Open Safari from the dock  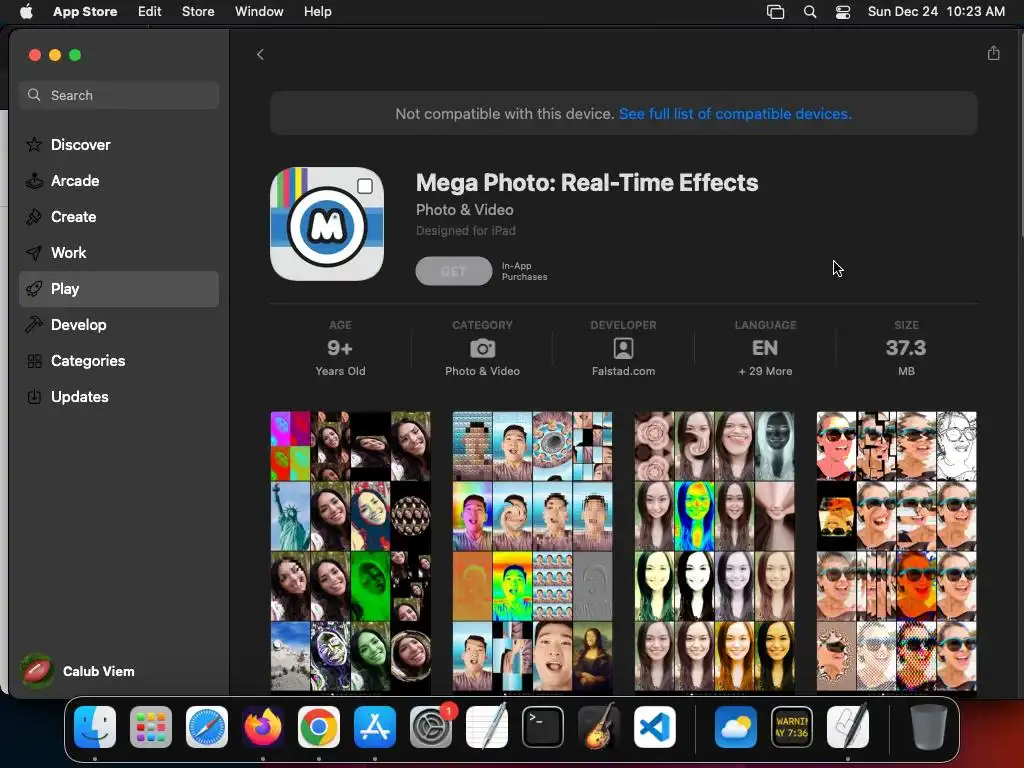pos(207,727)
